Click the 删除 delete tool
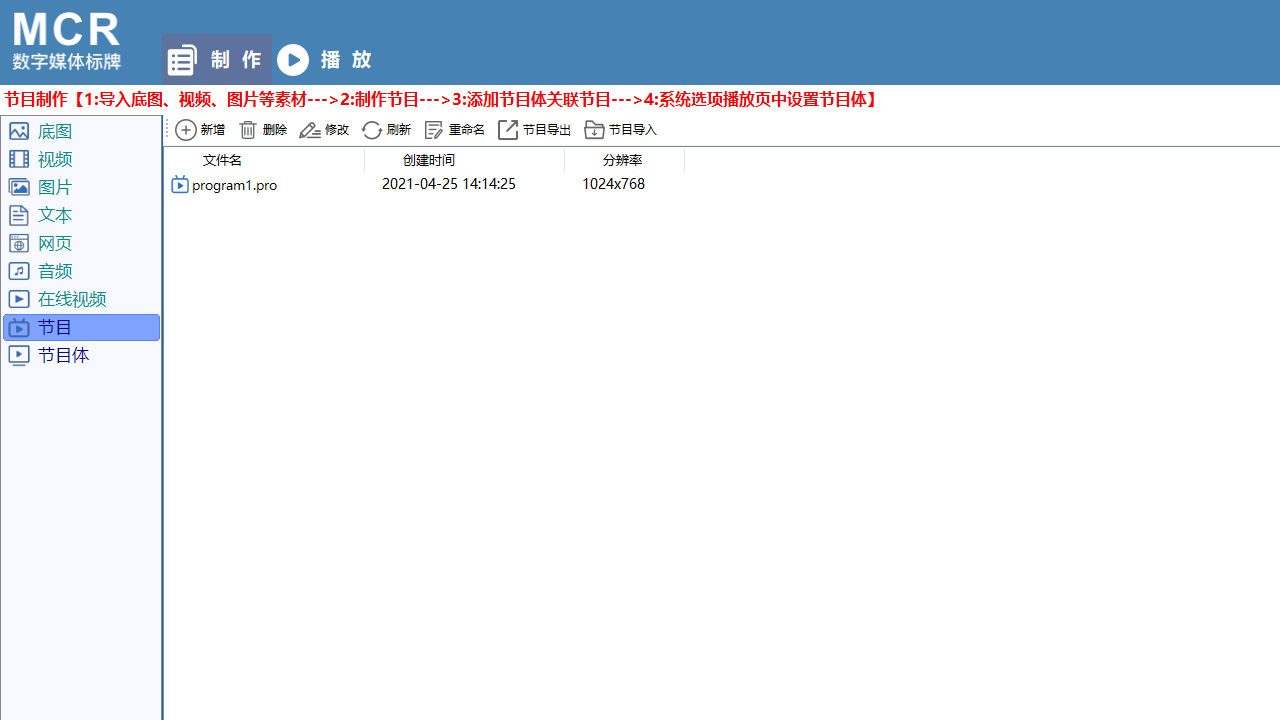 point(262,130)
